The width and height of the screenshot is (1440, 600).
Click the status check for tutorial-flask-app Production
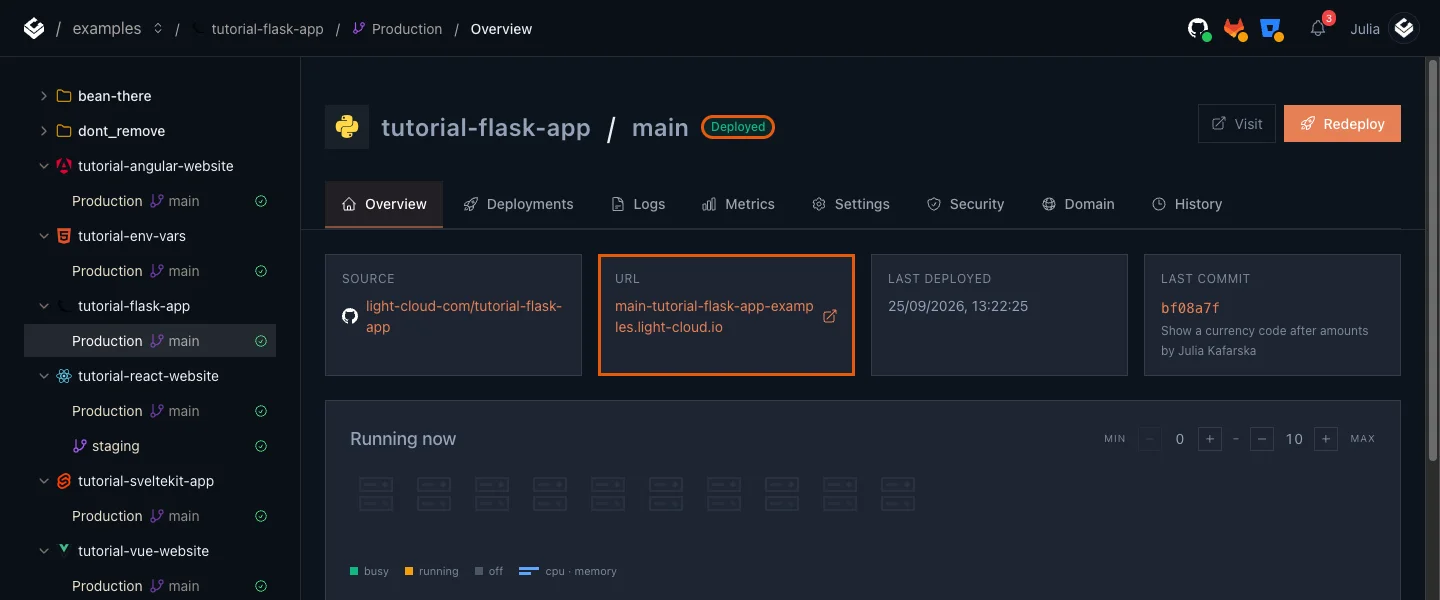[x=261, y=341]
